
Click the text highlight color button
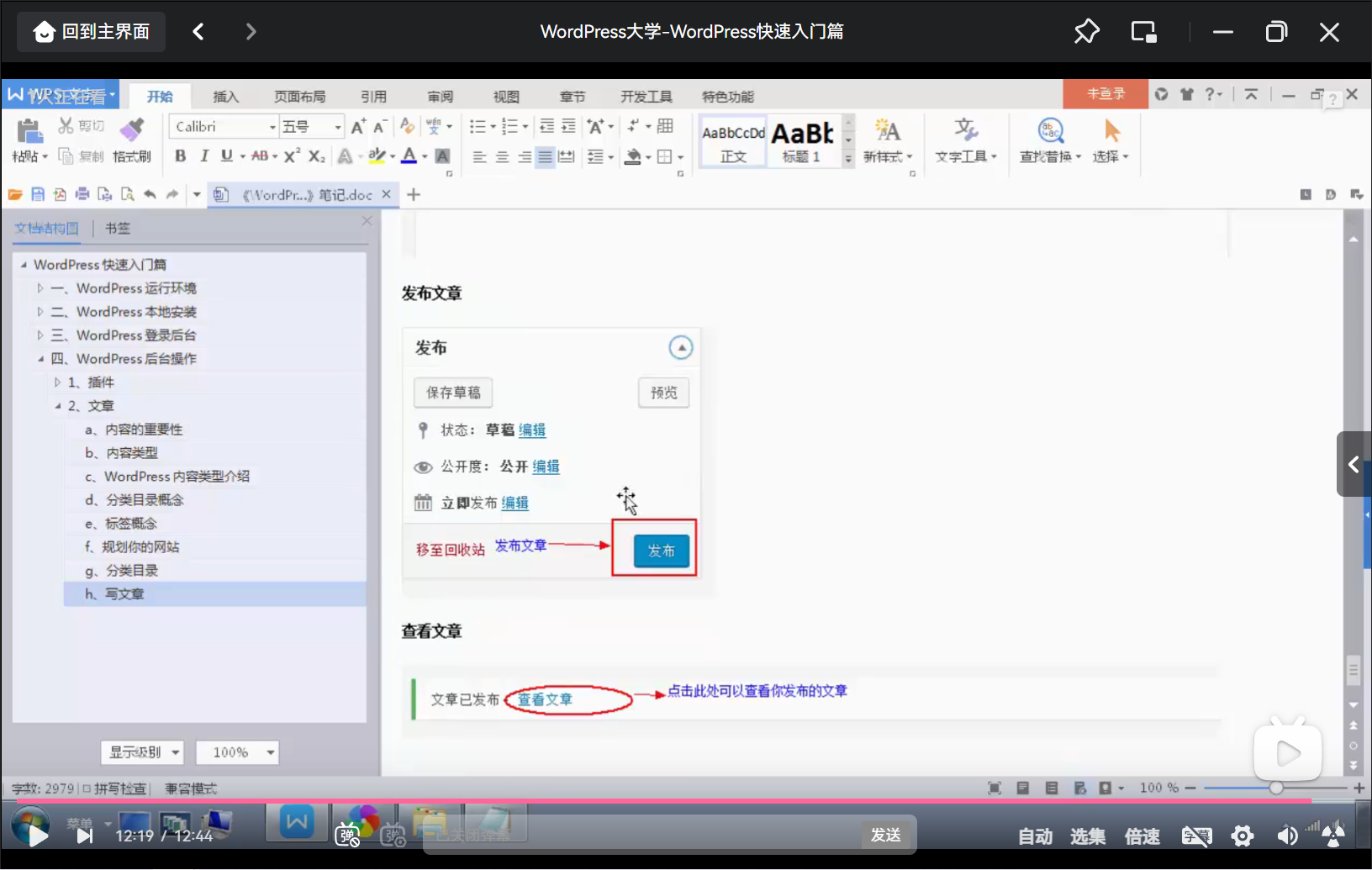tap(377, 156)
